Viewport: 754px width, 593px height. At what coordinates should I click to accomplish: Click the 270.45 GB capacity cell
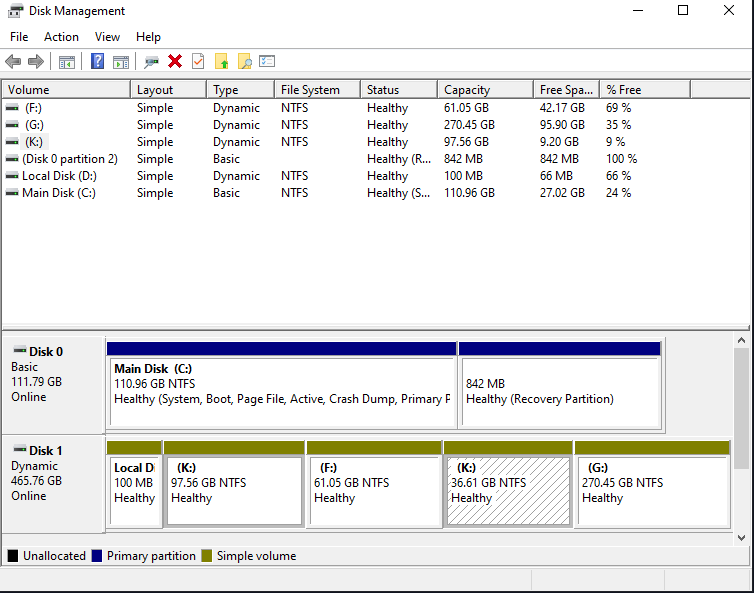(469, 125)
